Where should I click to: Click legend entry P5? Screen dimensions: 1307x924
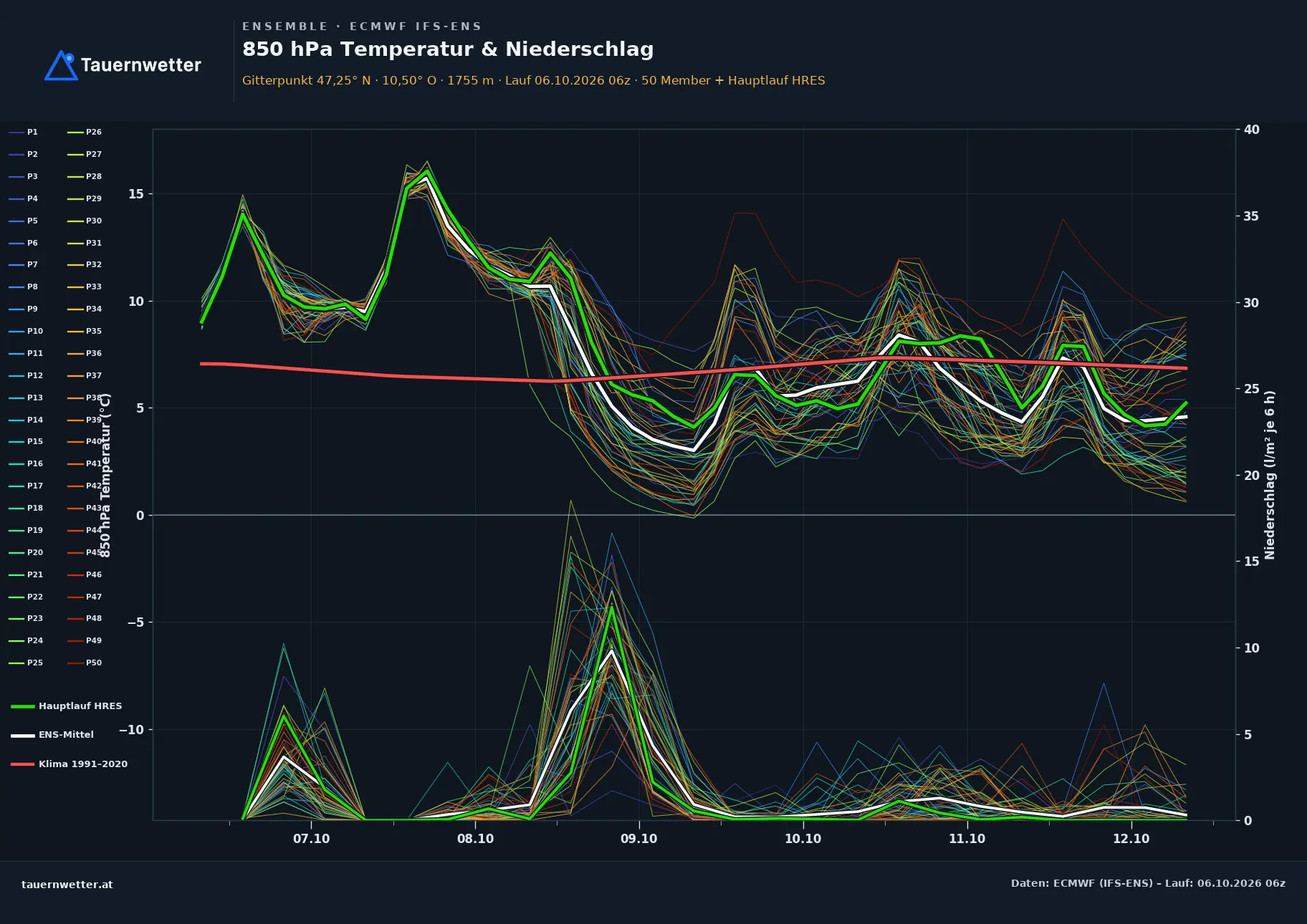coord(24,221)
